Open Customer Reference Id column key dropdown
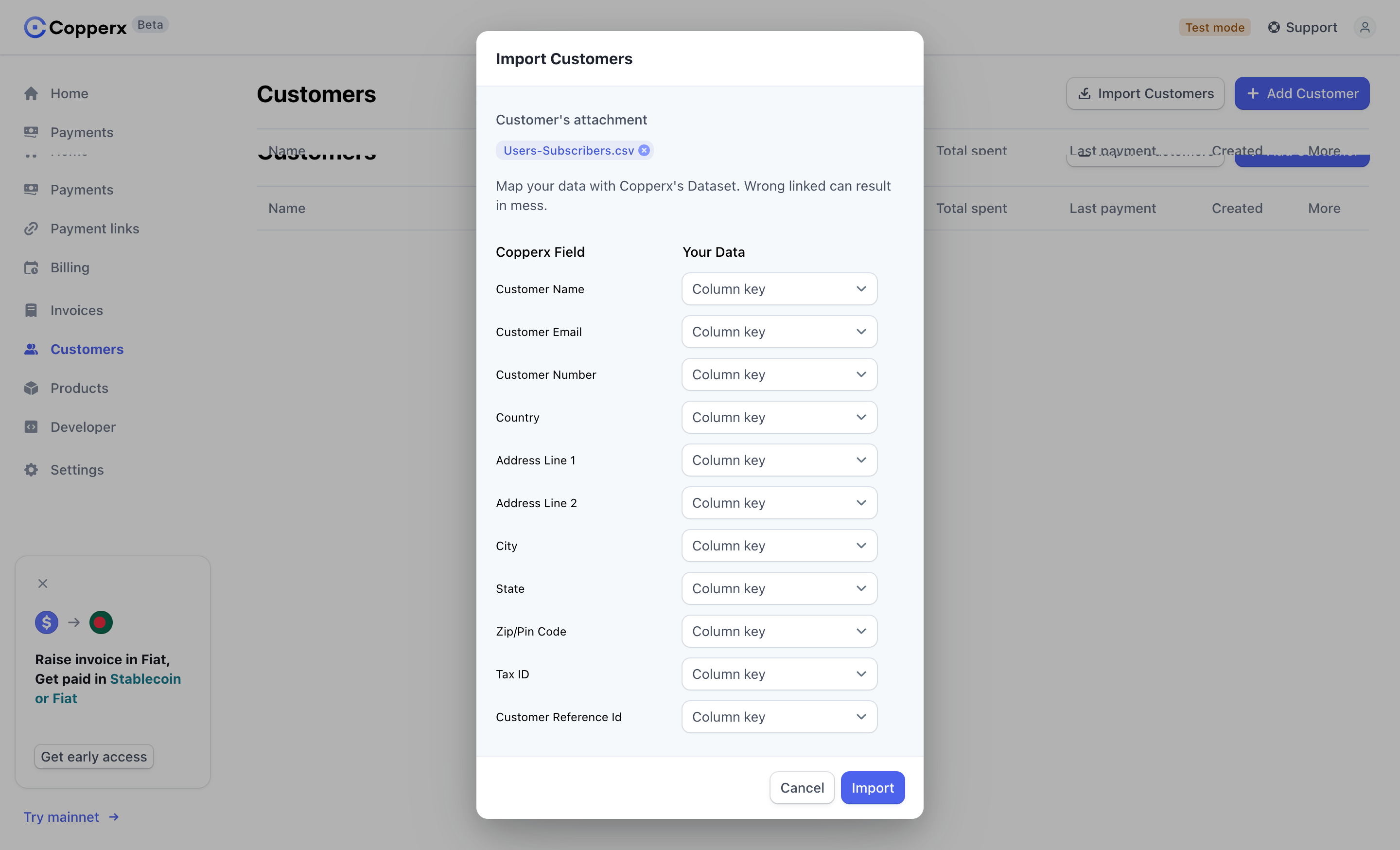1400x850 pixels. point(779,717)
